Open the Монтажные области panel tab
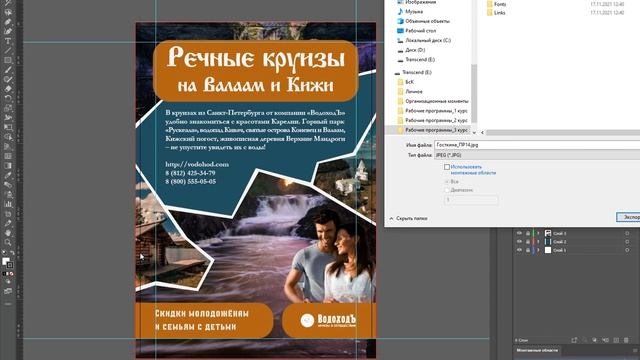Viewport: 640px width, 360px height. 537,350
